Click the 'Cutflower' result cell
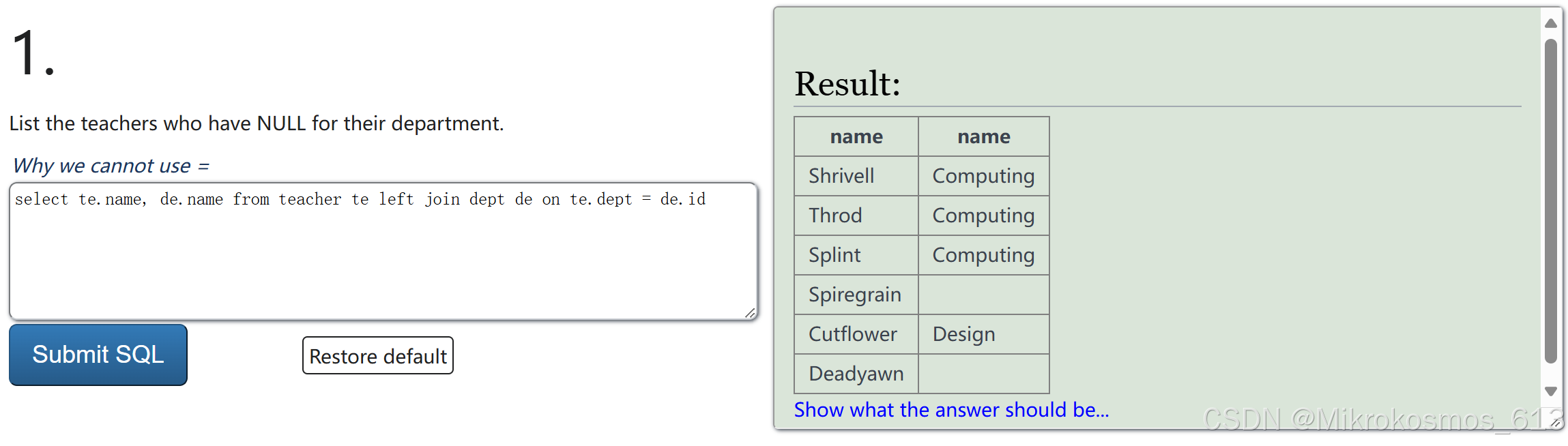The height and width of the screenshot is (446, 1568). point(852,334)
